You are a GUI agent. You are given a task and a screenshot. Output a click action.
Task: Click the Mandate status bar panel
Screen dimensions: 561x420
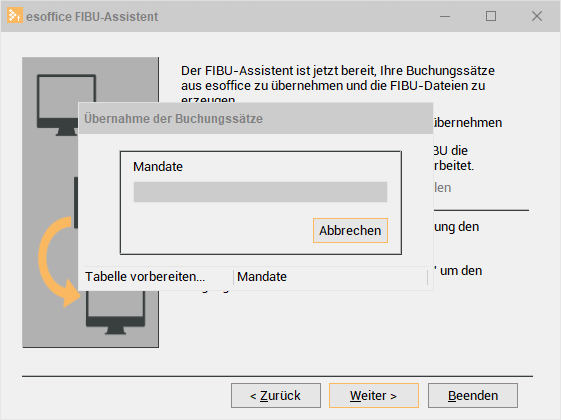(x=331, y=277)
